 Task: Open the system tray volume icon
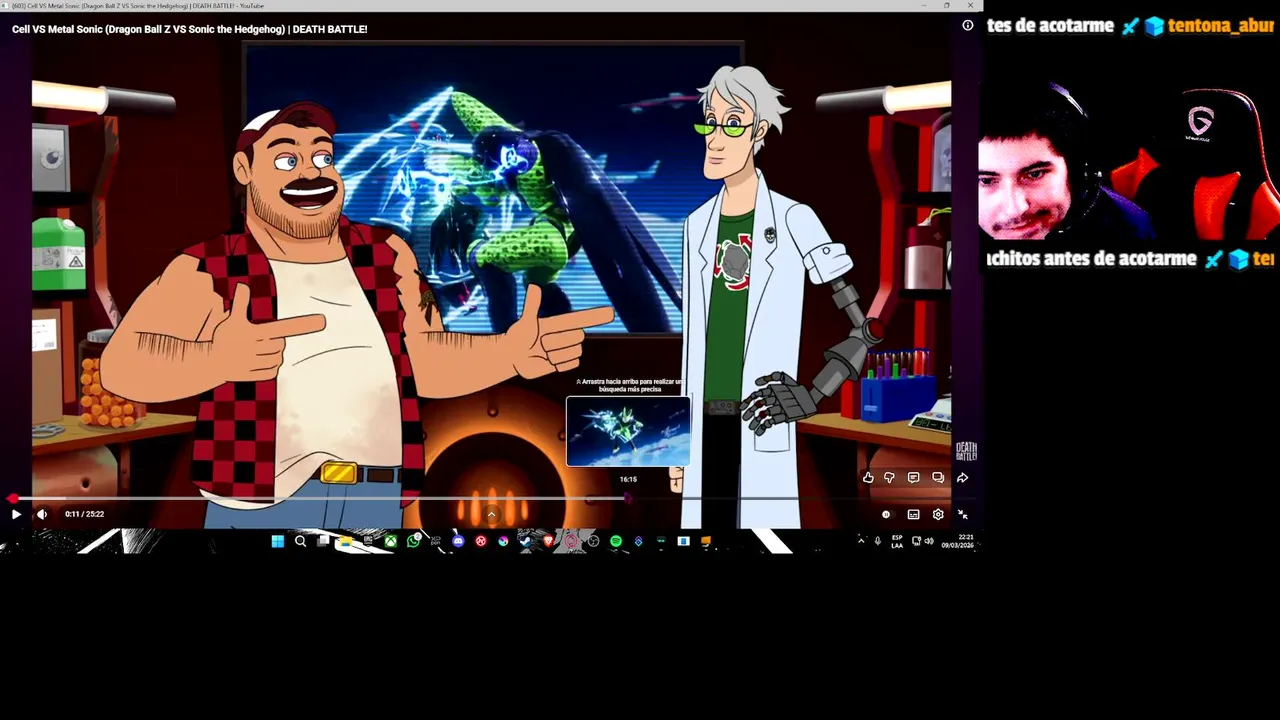tap(929, 541)
